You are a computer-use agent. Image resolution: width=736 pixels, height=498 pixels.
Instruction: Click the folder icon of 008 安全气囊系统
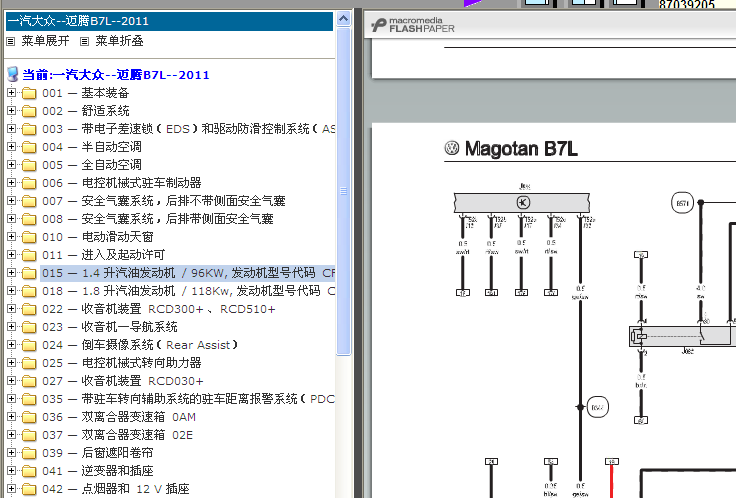[x=29, y=219]
